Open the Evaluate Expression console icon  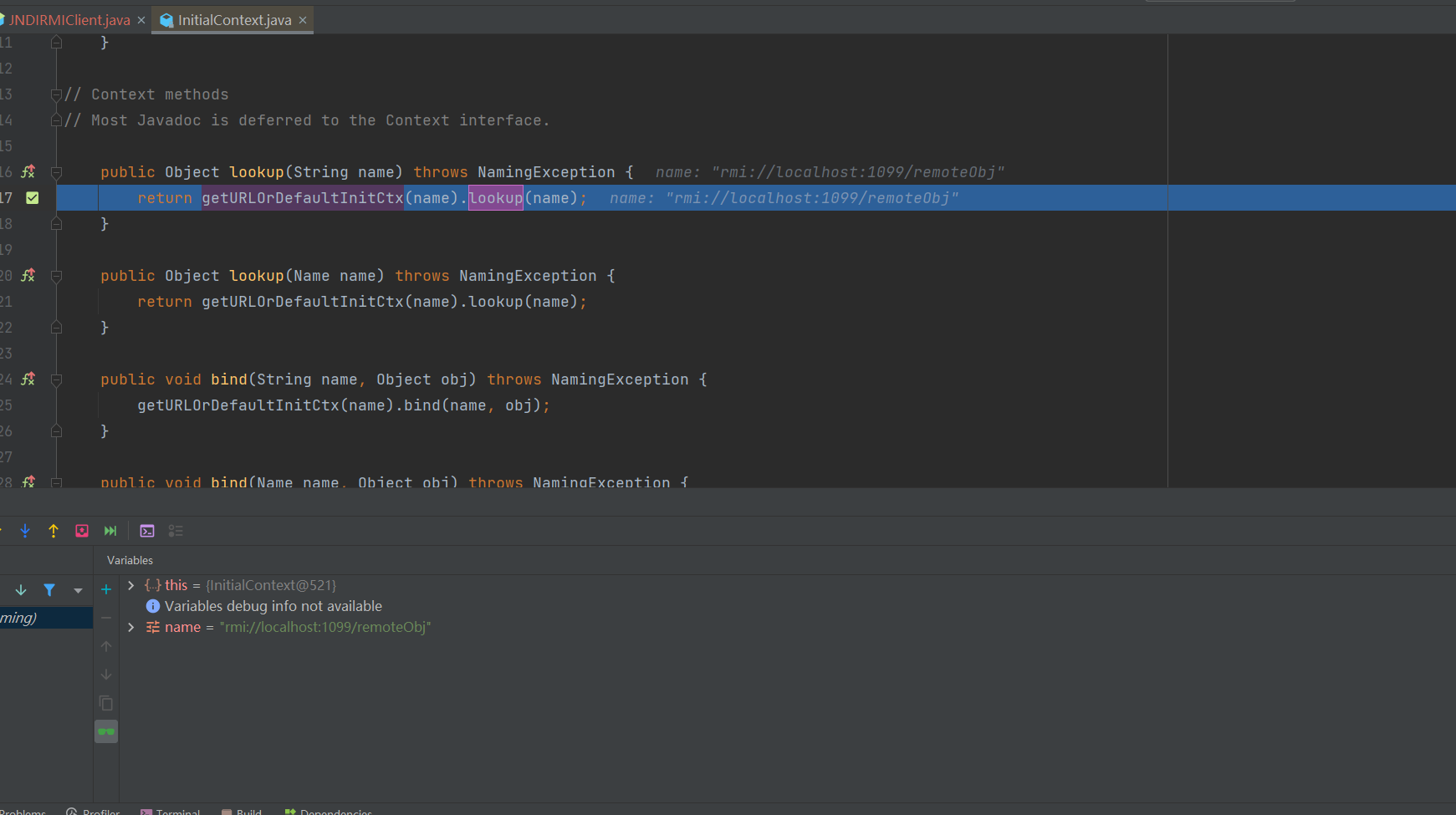click(147, 531)
